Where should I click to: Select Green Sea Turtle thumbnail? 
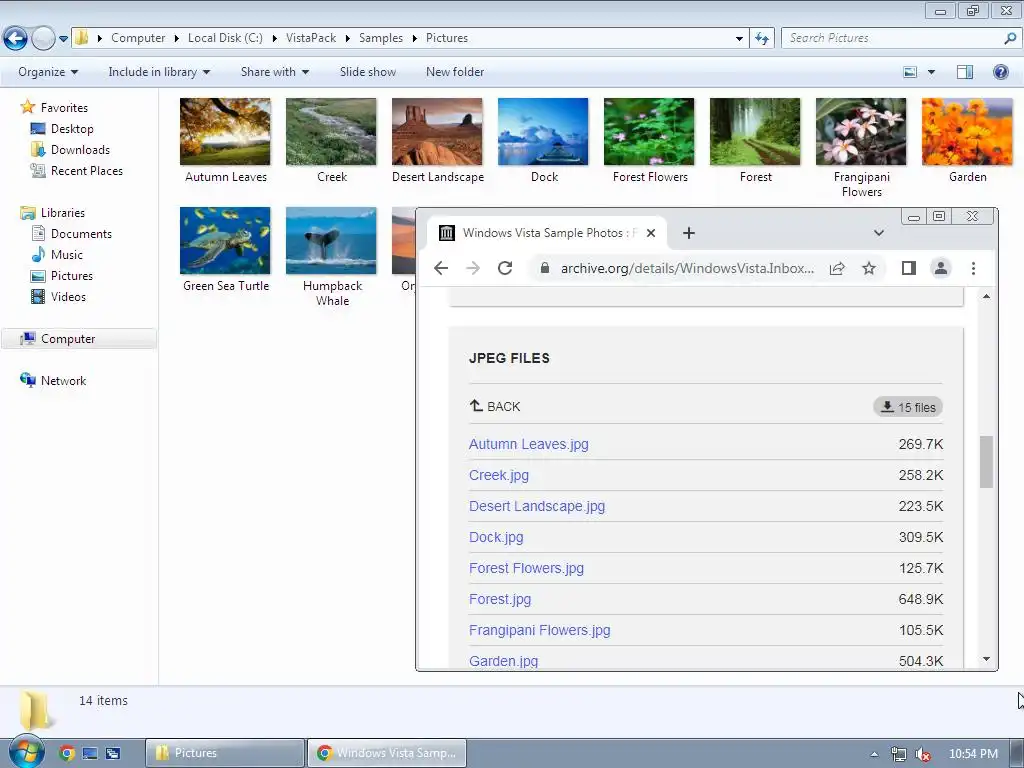point(225,240)
